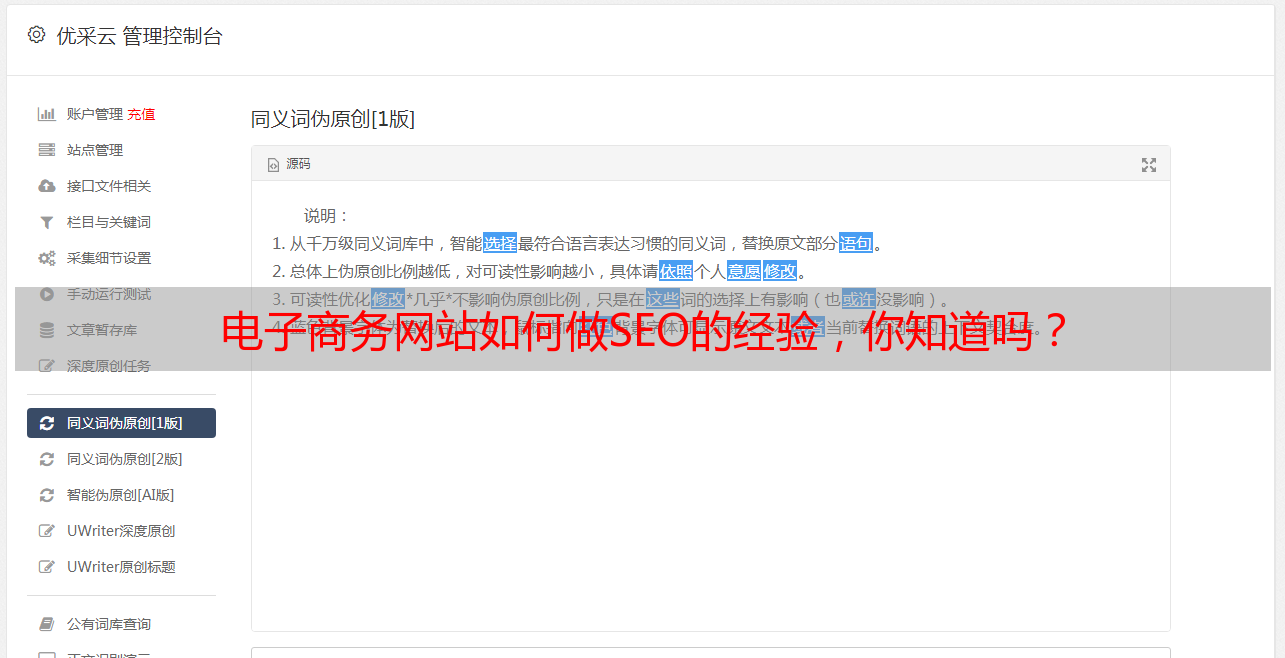This screenshot has height=658, width=1285.
Task: Open UWriter深度原创 menu entry
Action: pos(121,531)
